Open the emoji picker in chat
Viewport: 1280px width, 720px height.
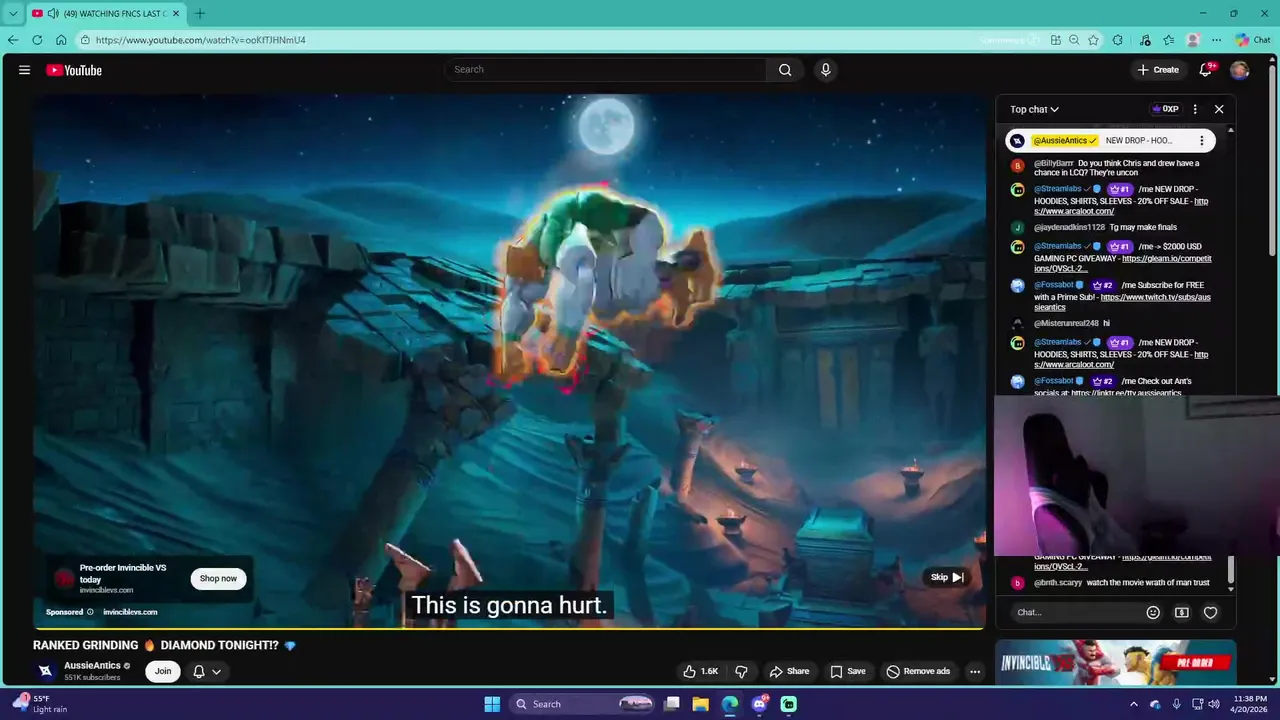point(1153,612)
